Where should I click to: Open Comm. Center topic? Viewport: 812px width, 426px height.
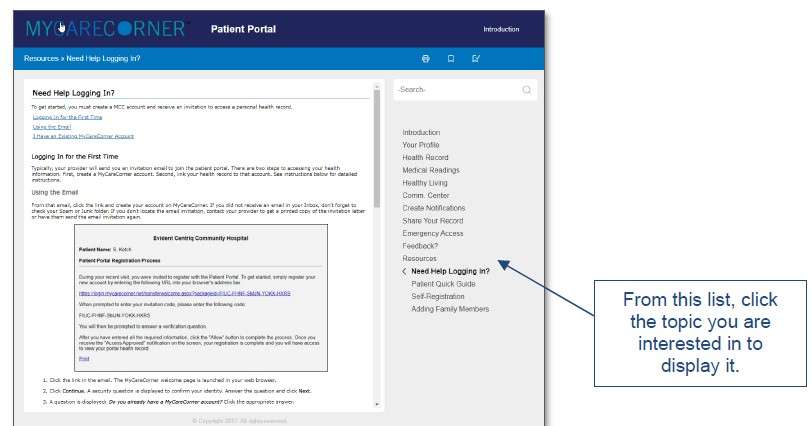point(426,195)
